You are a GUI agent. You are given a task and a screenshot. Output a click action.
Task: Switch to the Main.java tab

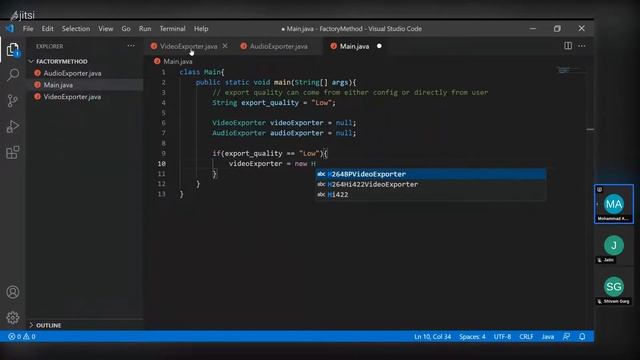click(354, 46)
